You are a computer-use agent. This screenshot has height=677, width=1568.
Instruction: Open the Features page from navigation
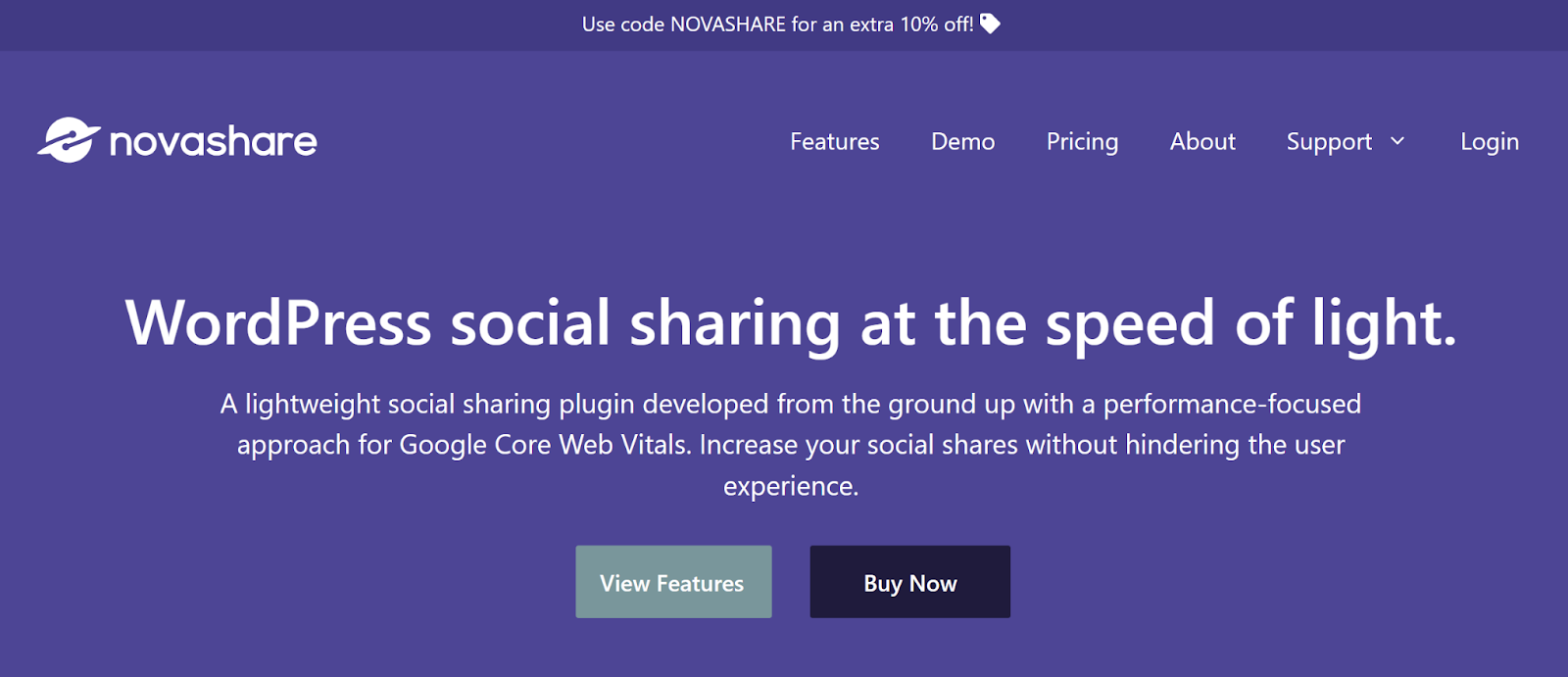pyautogui.click(x=833, y=142)
